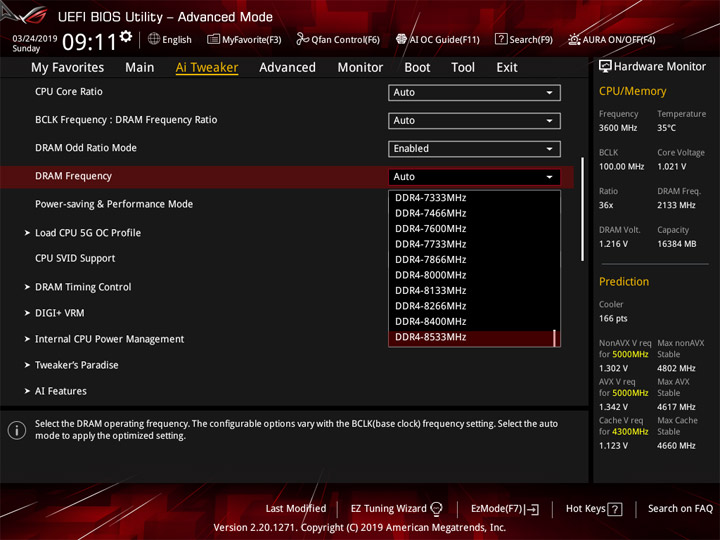Screen dimensions: 720x540
Task: Open the CPU Core Ratio dropdown
Action: (x=474, y=92)
